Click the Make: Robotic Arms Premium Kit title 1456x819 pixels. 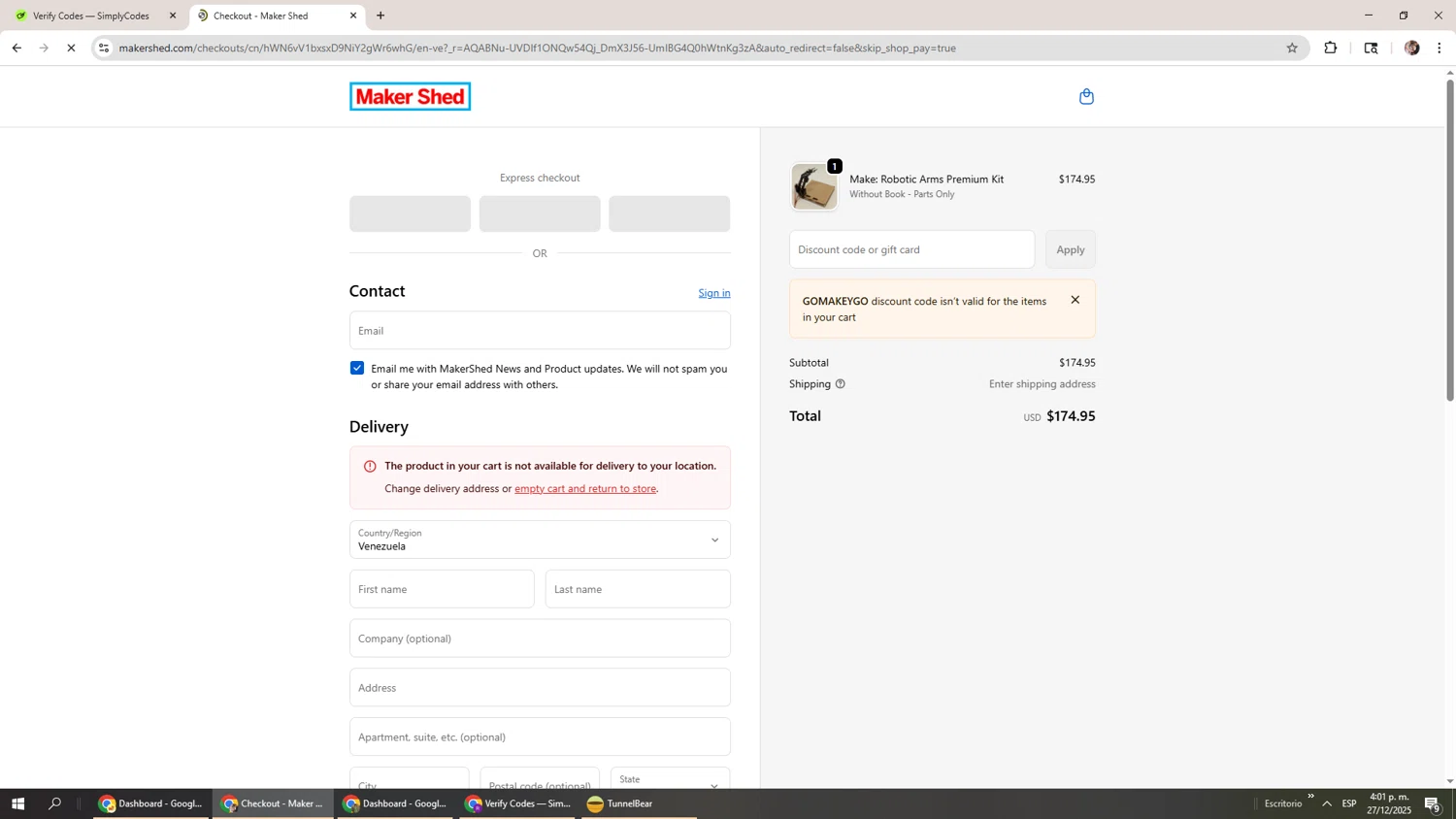926,180
